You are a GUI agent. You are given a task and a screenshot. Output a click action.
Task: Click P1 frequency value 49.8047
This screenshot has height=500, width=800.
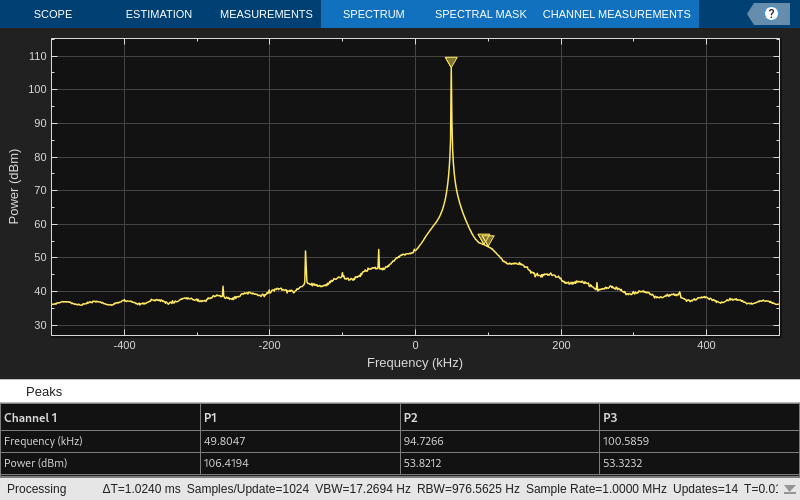tap(225, 440)
